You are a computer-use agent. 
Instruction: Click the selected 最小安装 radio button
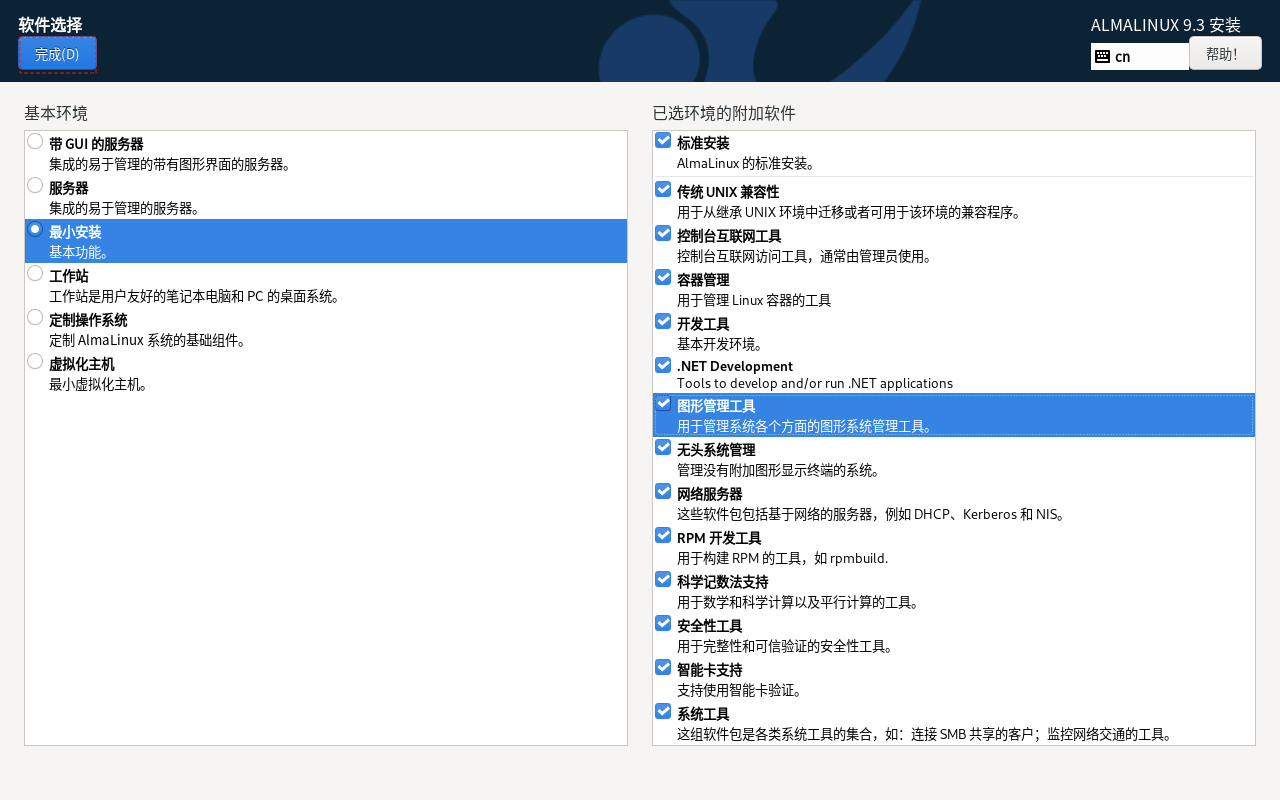tap(35, 229)
